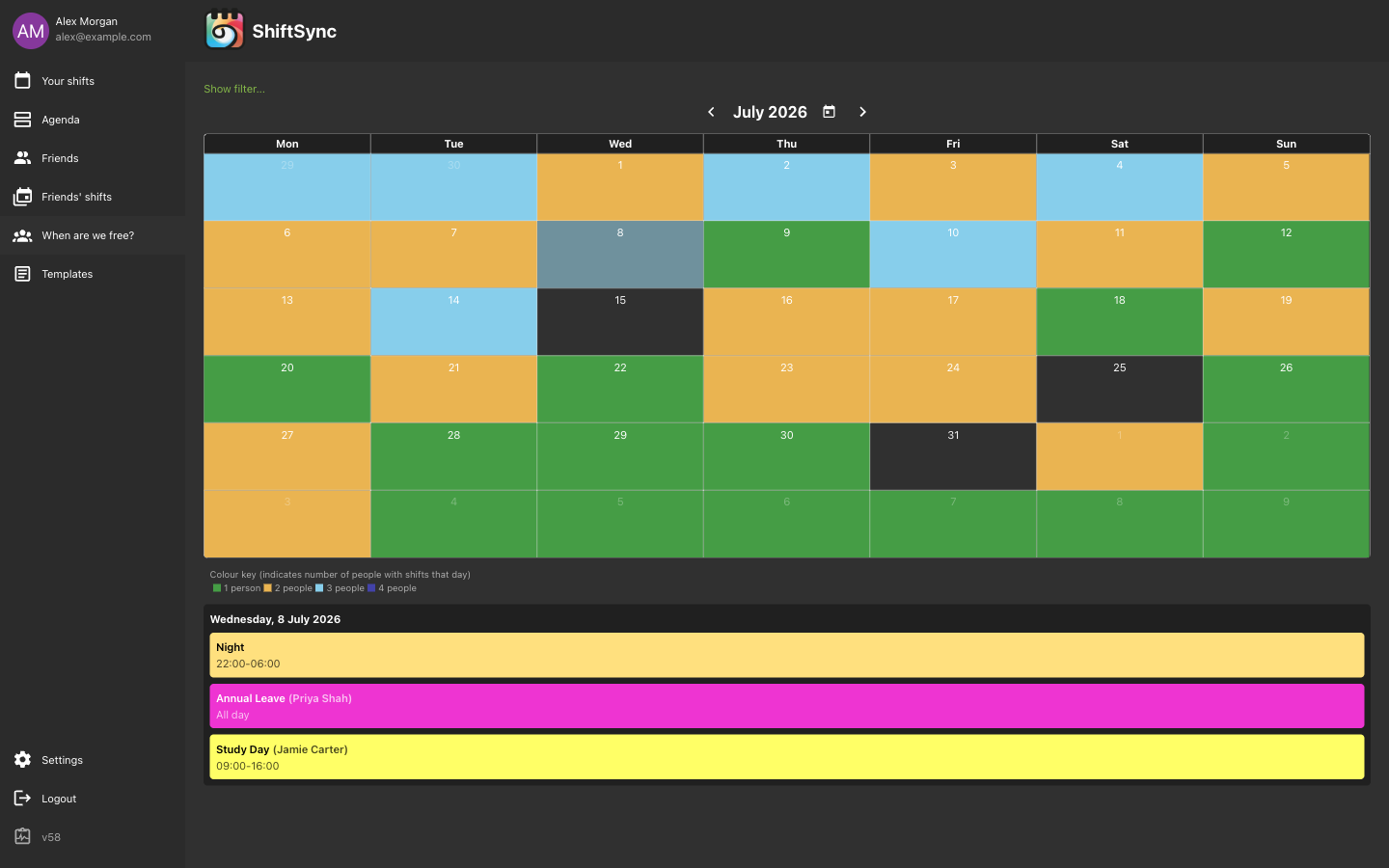
Task: Select calendar day 1 July
Action: (620, 187)
